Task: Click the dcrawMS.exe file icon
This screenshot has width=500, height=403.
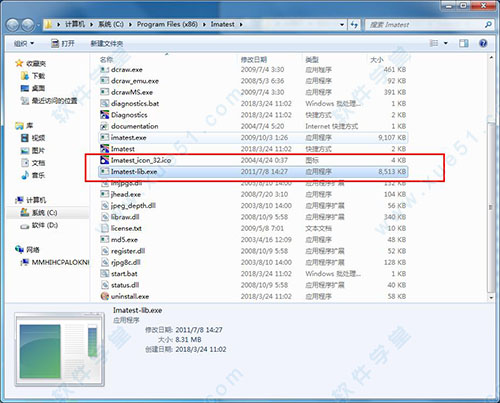Action: pyautogui.click(x=105, y=92)
